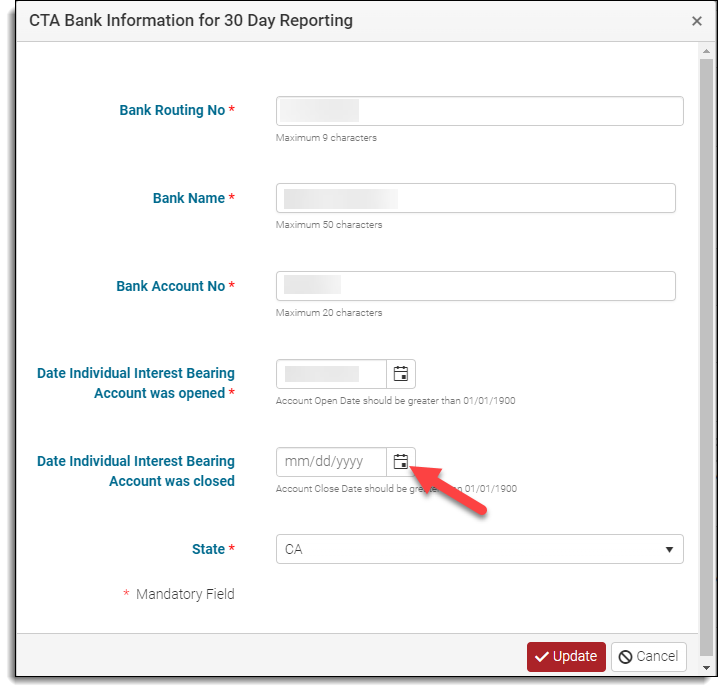
Task: Open calendar picker for account closed date
Action: 401,462
